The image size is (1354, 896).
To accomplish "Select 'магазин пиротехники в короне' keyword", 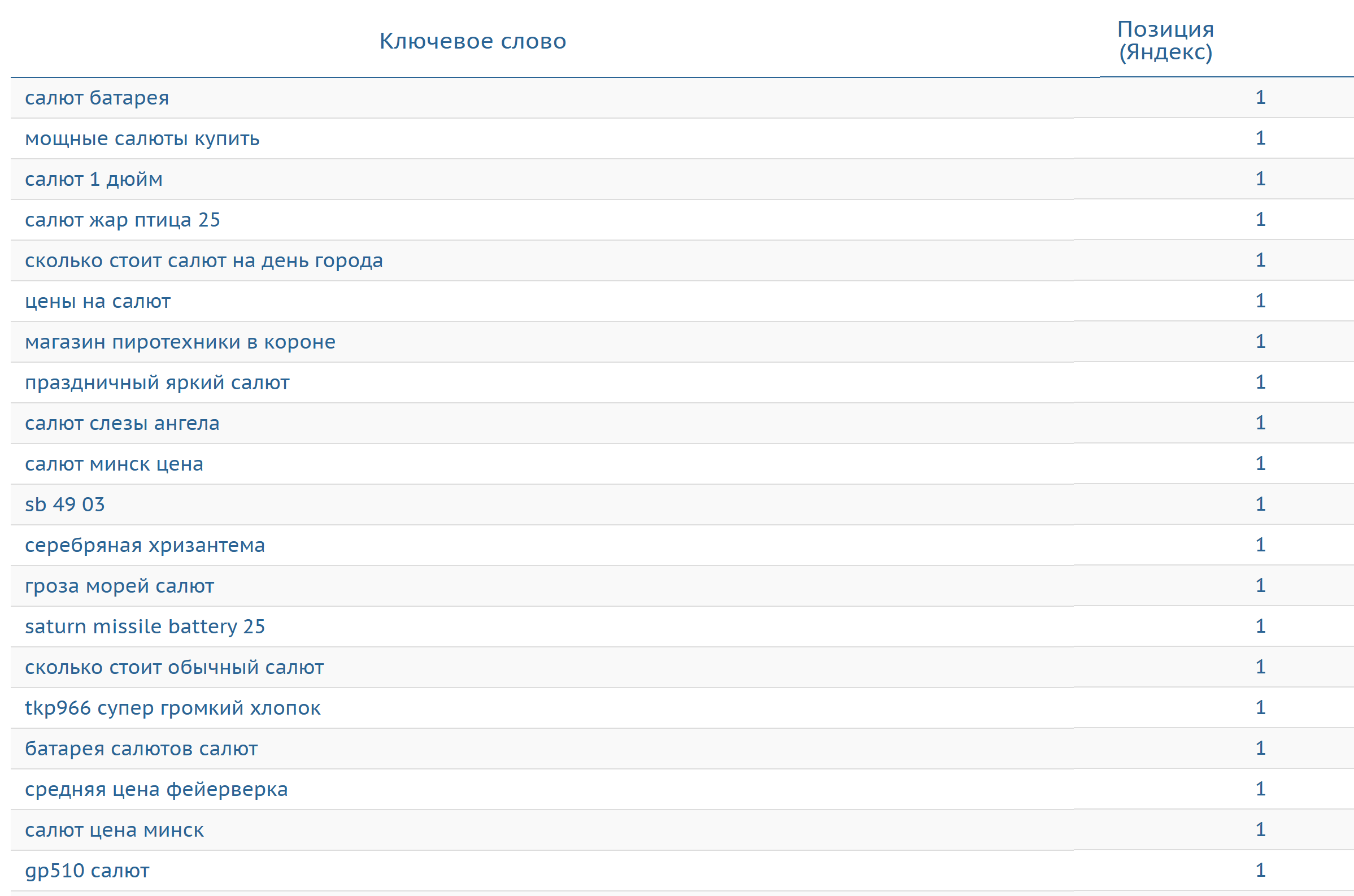I will tap(180, 342).
